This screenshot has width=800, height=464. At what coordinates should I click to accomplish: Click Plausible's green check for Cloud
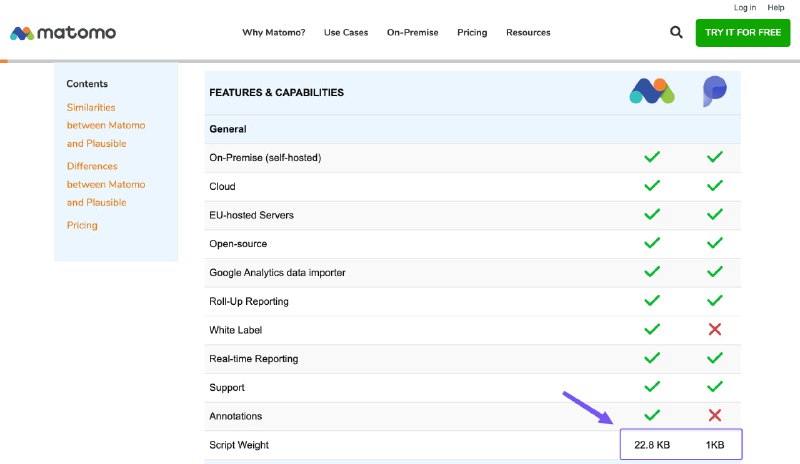pos(714,186)
